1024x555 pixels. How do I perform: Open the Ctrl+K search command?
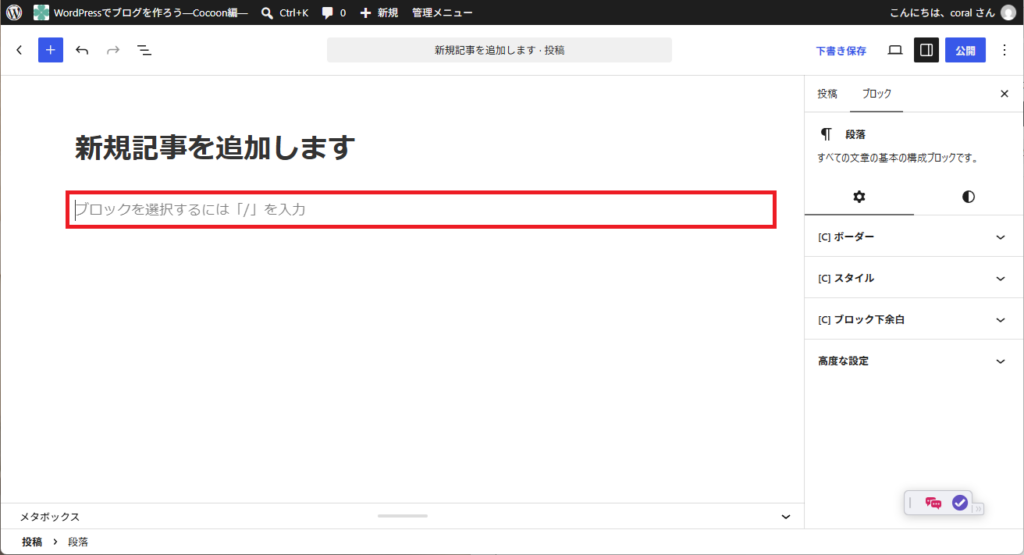tap(285, 12)
